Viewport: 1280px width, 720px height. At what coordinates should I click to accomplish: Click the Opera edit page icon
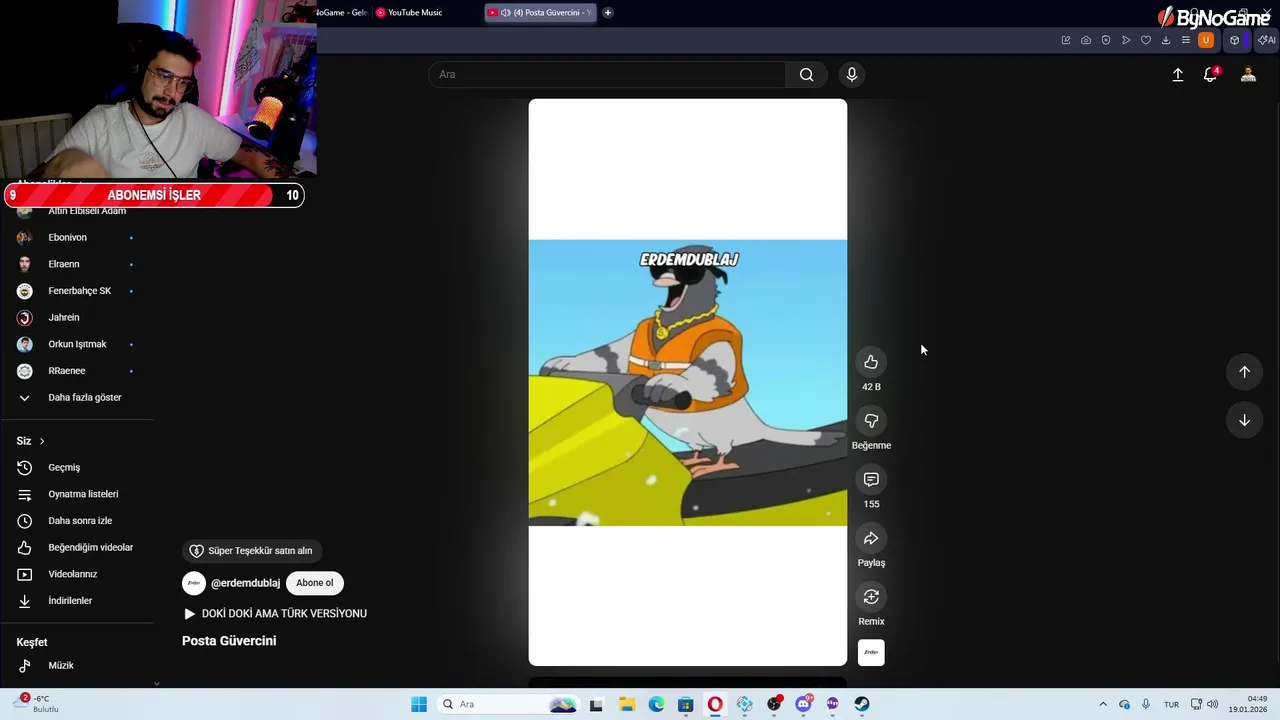click(x=1066, y=40)
